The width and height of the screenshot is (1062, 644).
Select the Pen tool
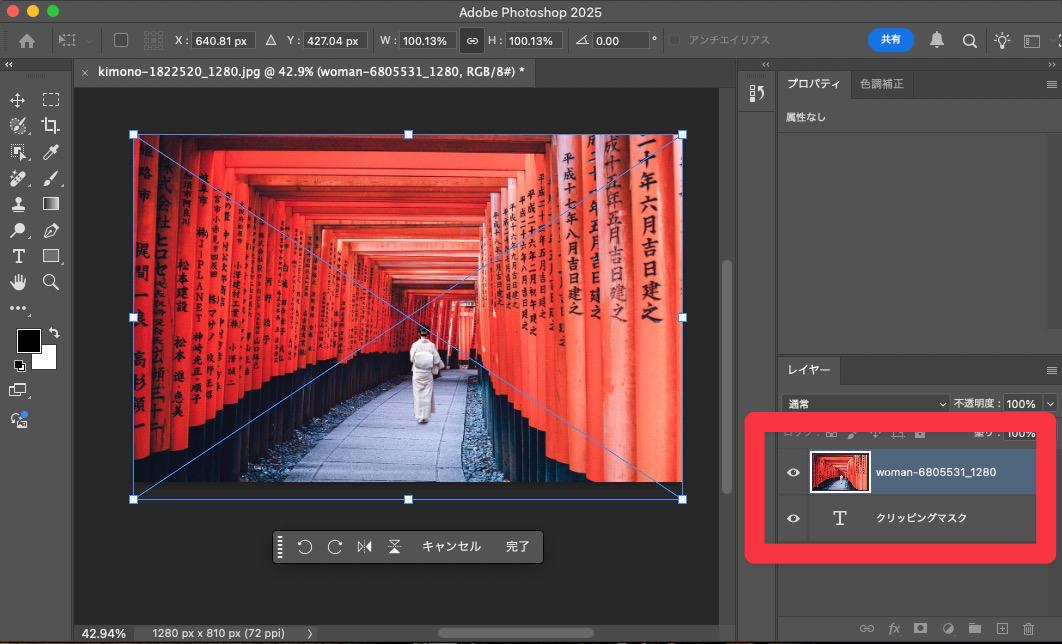coord(51,230)
